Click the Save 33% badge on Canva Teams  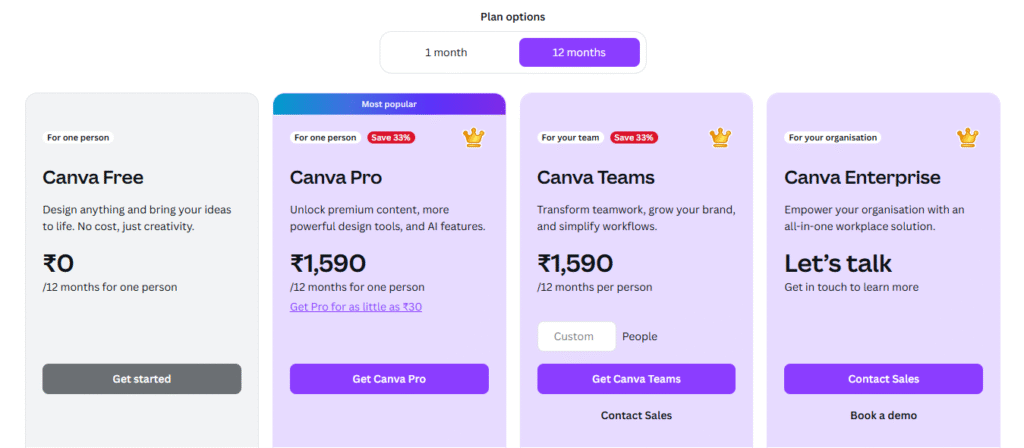point(634,138)
